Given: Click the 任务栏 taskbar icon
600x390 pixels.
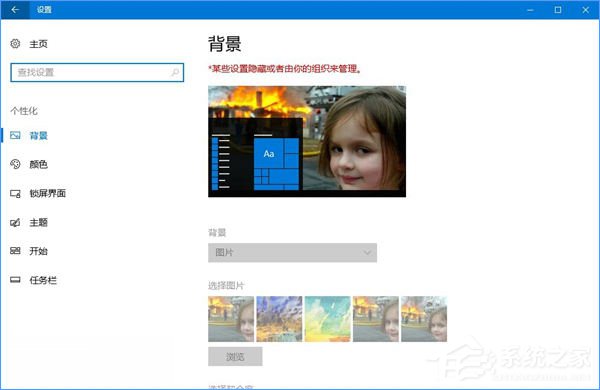Looking at the screenshot, I should pos(15,280).
